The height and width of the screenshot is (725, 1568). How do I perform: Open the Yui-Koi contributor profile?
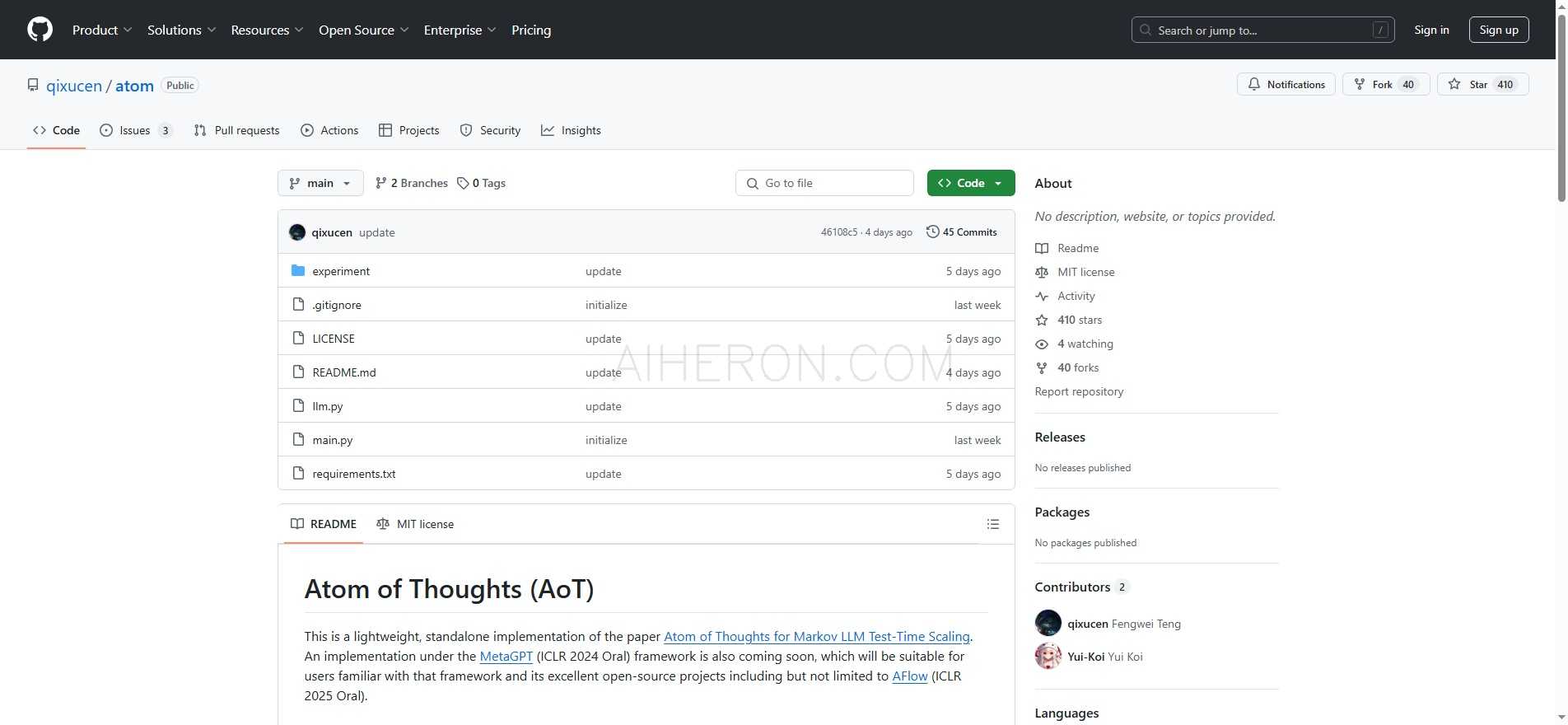point(1085,657)
